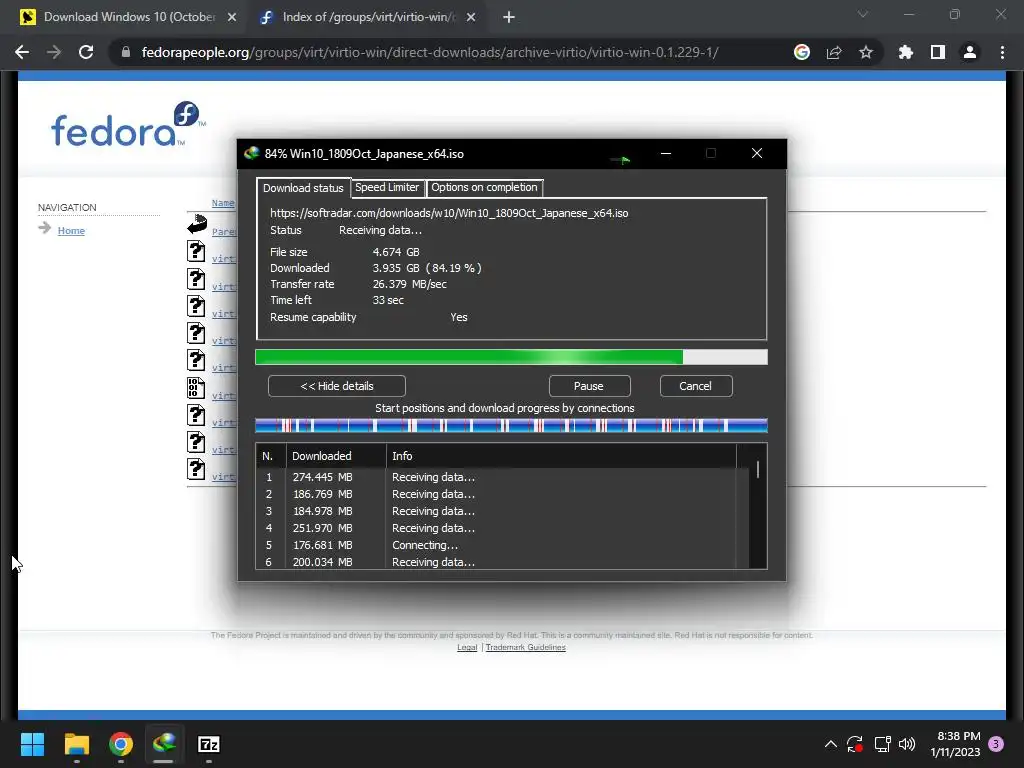Close the IDM download dialog
Viewport: 1024px width, 768px height.
click(757, 153)
